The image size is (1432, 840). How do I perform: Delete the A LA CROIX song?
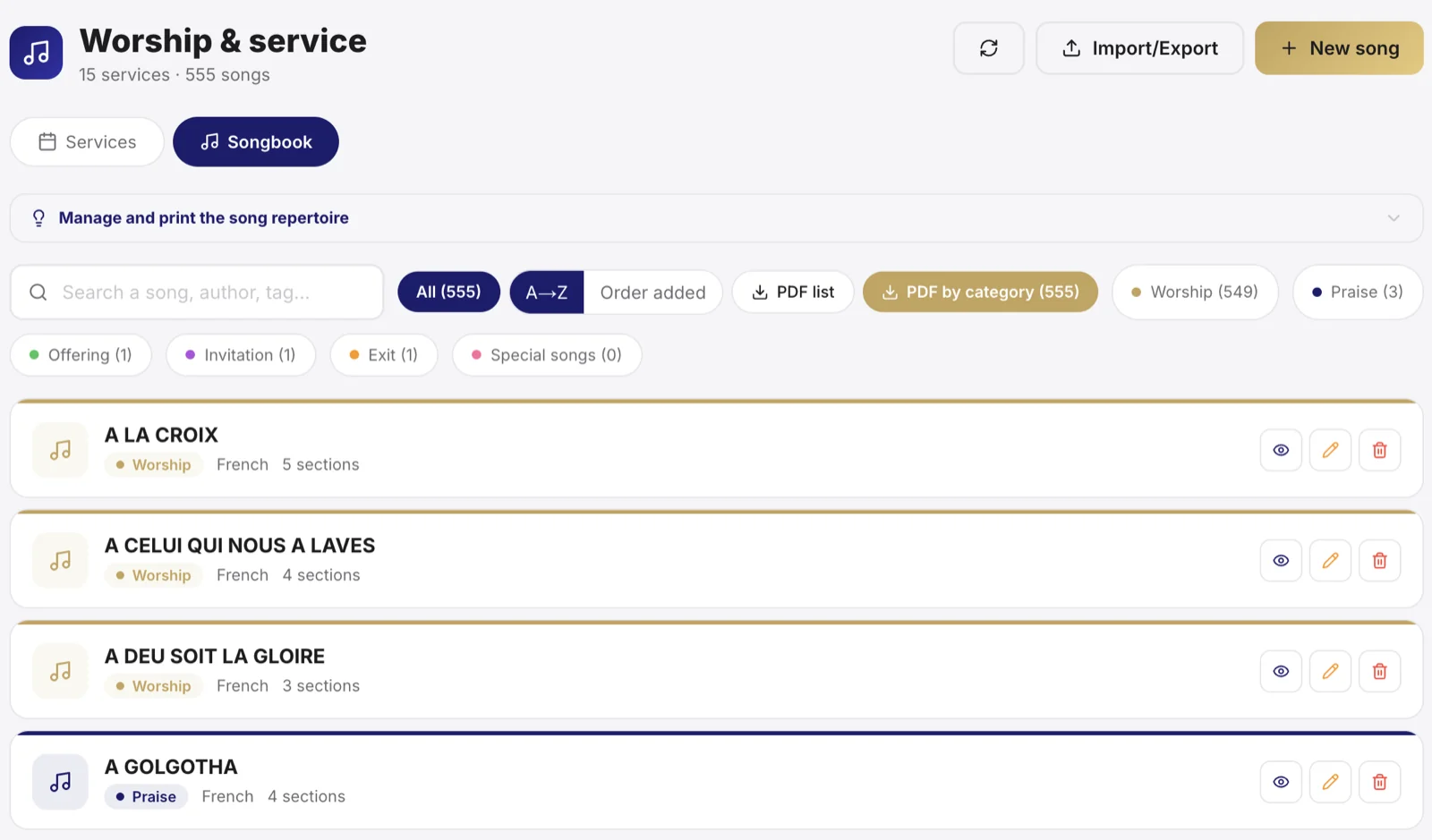(x=1379, y=450)
